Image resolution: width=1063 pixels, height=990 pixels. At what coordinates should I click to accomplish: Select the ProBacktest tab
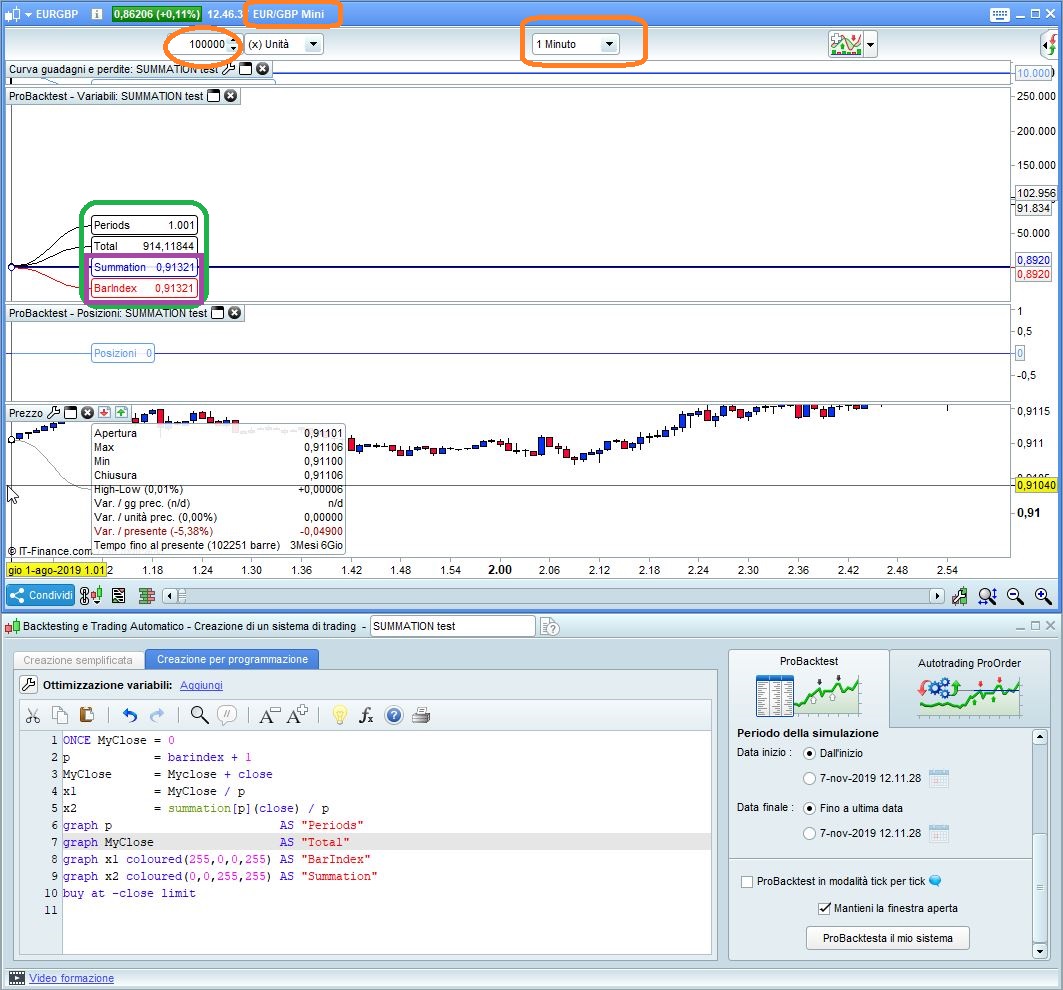(808, 688)
